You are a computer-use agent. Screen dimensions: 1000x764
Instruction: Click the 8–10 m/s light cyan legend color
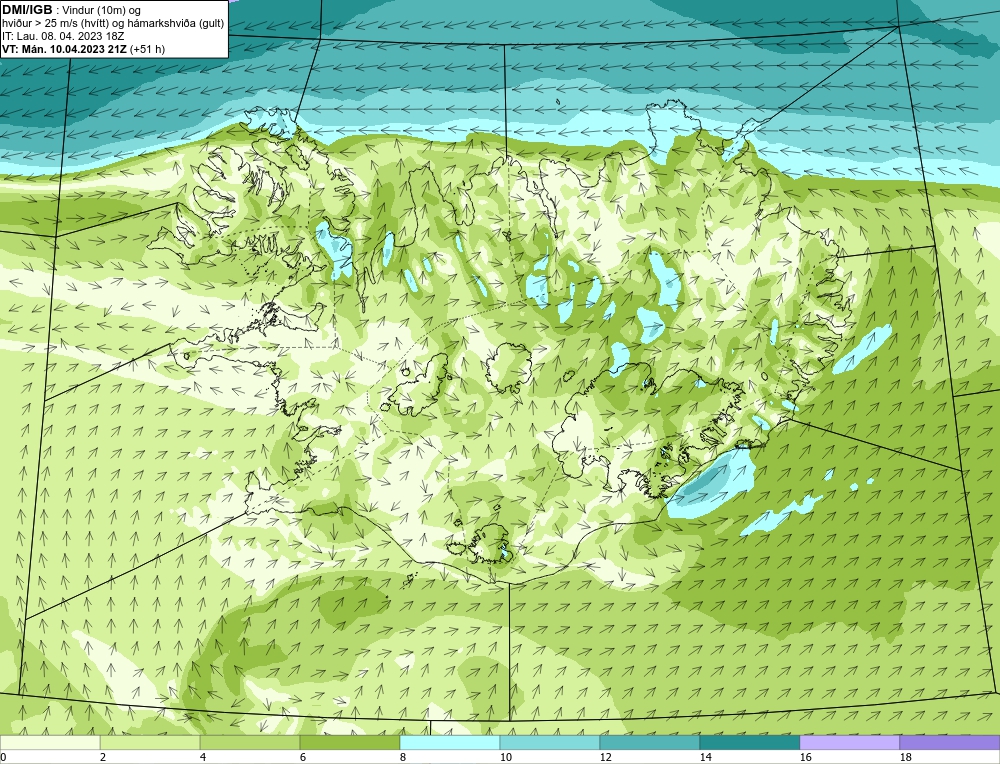[450, 742]
